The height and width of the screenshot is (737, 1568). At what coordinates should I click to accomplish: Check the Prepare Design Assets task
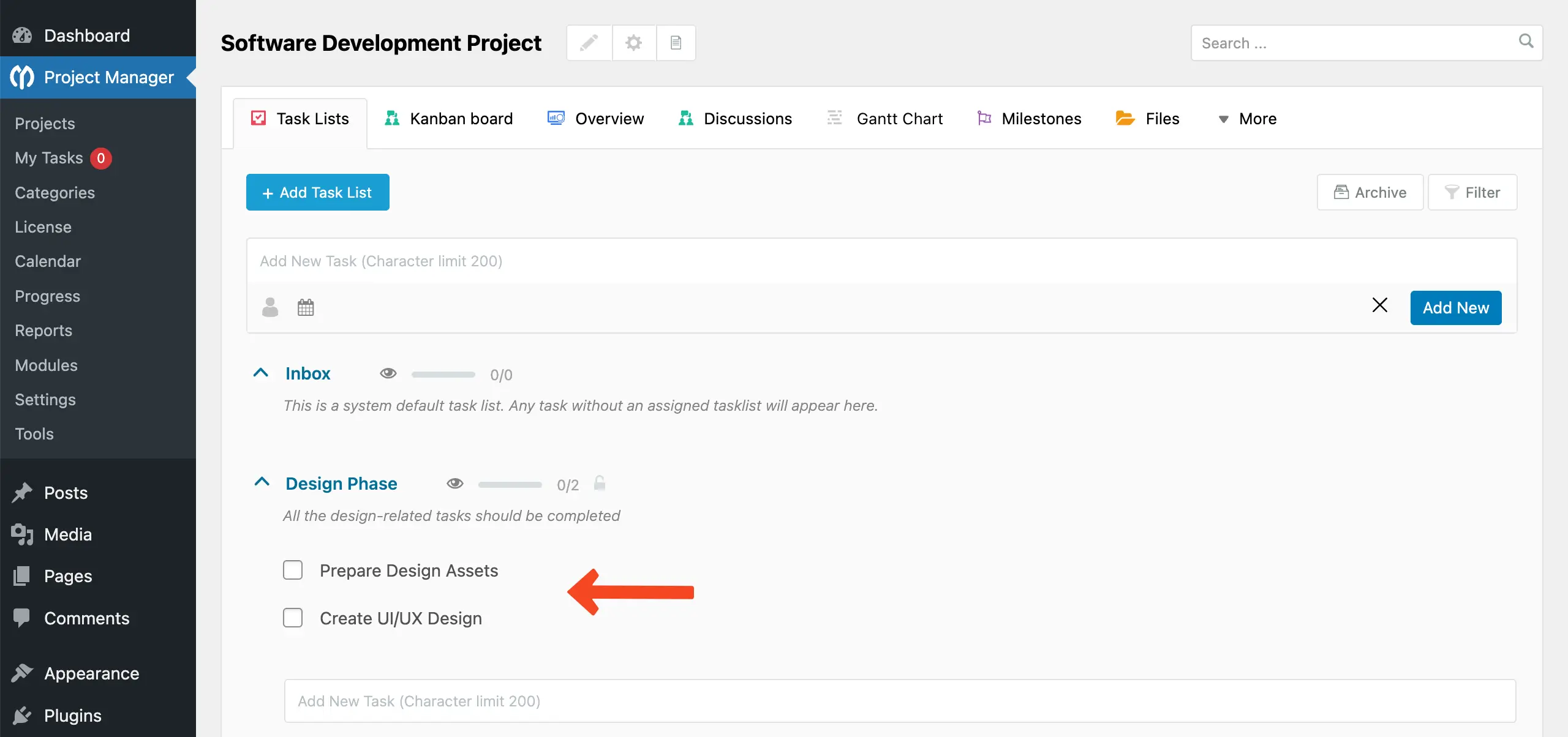293,569
